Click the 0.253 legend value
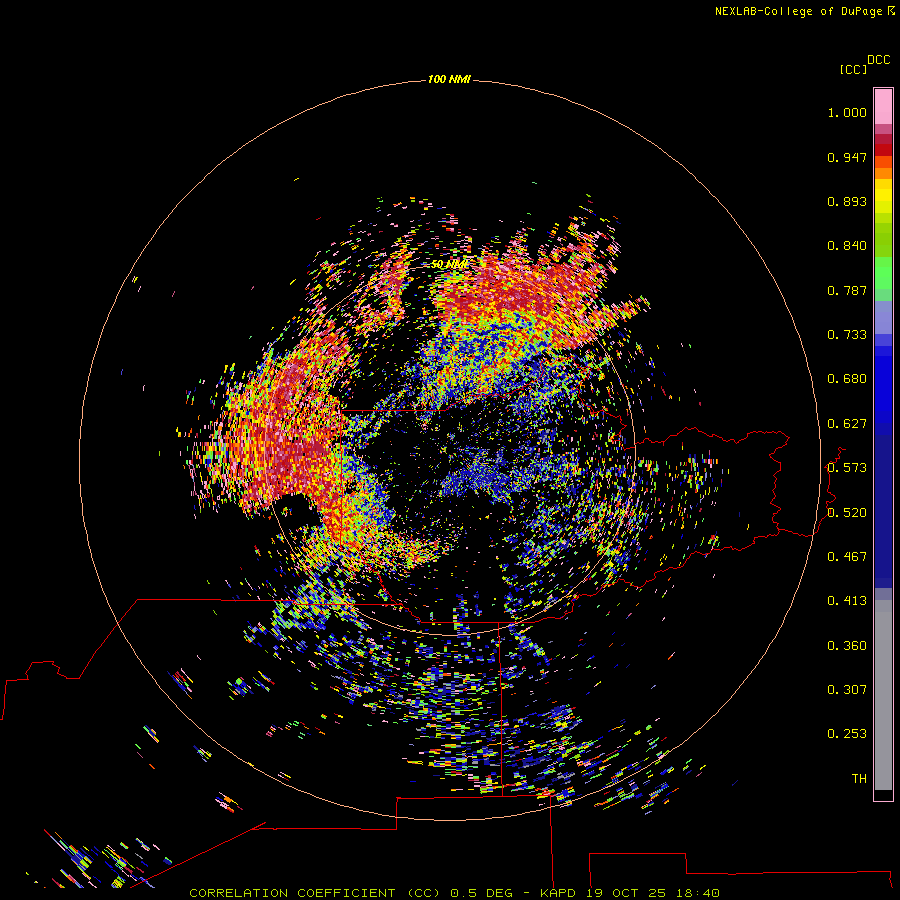The image size is (900, 900). click(x=847, y=734)
